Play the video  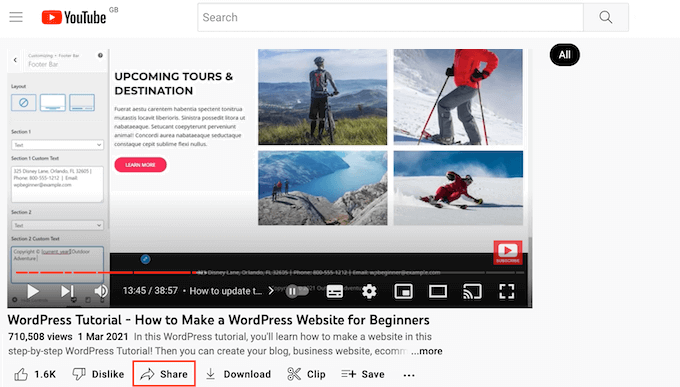click(x=33, y=291)
